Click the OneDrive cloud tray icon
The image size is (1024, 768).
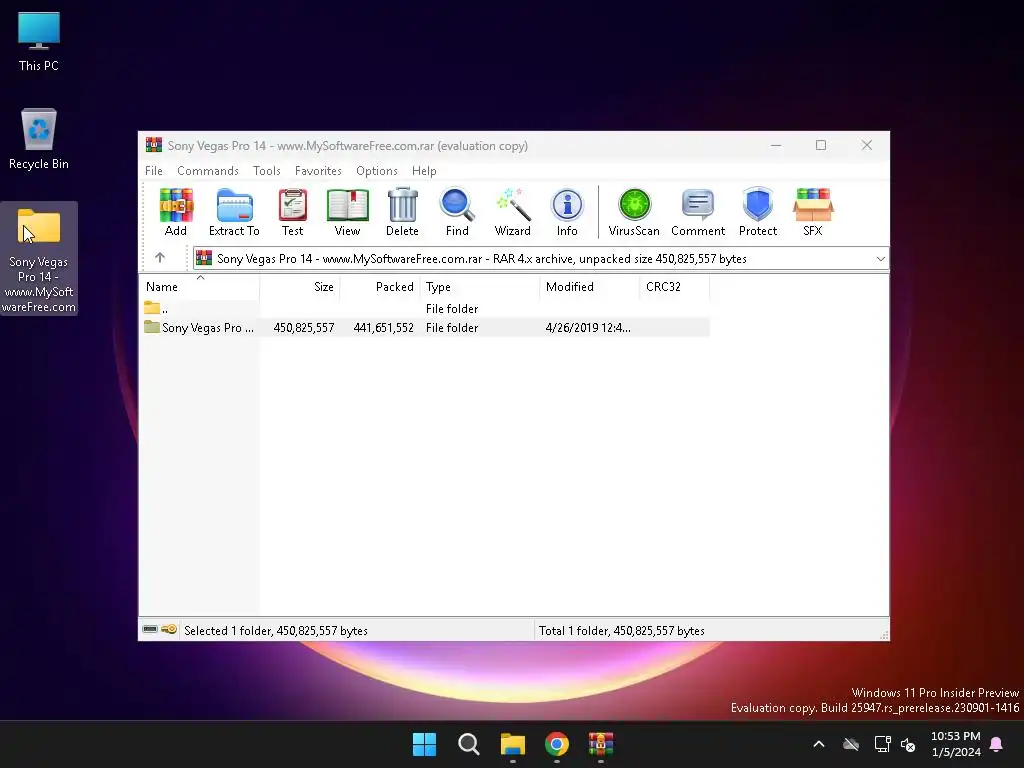coord(850,744)
